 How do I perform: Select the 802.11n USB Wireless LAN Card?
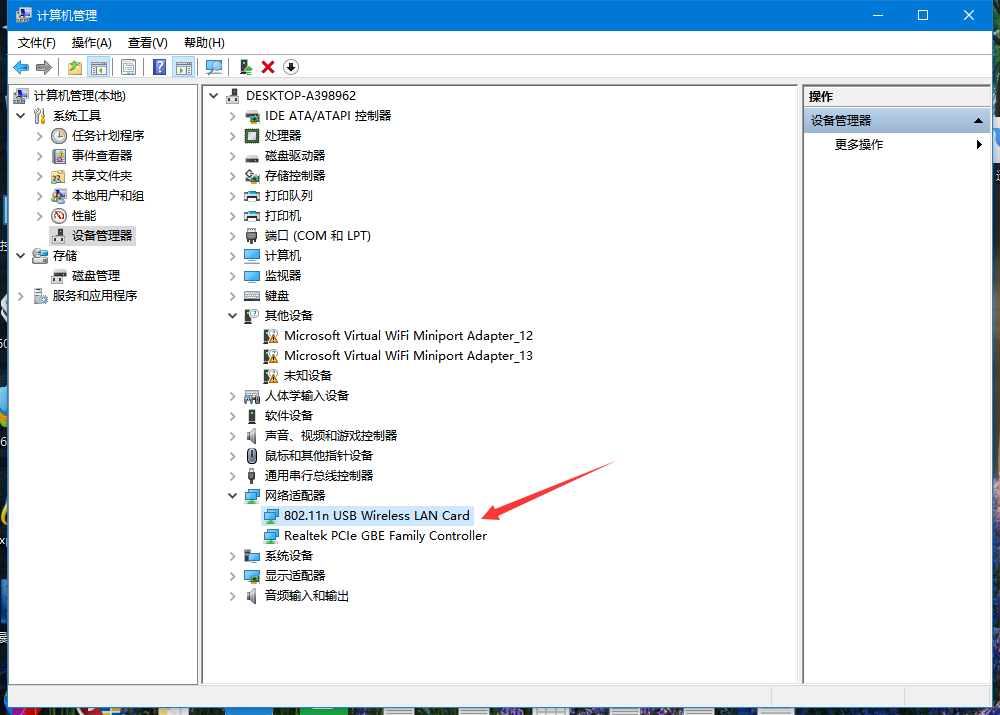[x=376, y=515]
